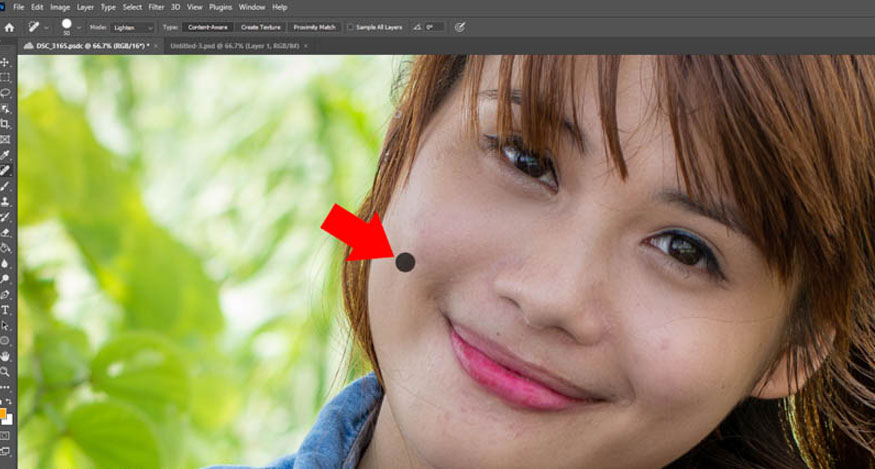The height and width of the screenshot is (469, 875).
Task: Swap foreground and background colors
Action: [9, 402]
